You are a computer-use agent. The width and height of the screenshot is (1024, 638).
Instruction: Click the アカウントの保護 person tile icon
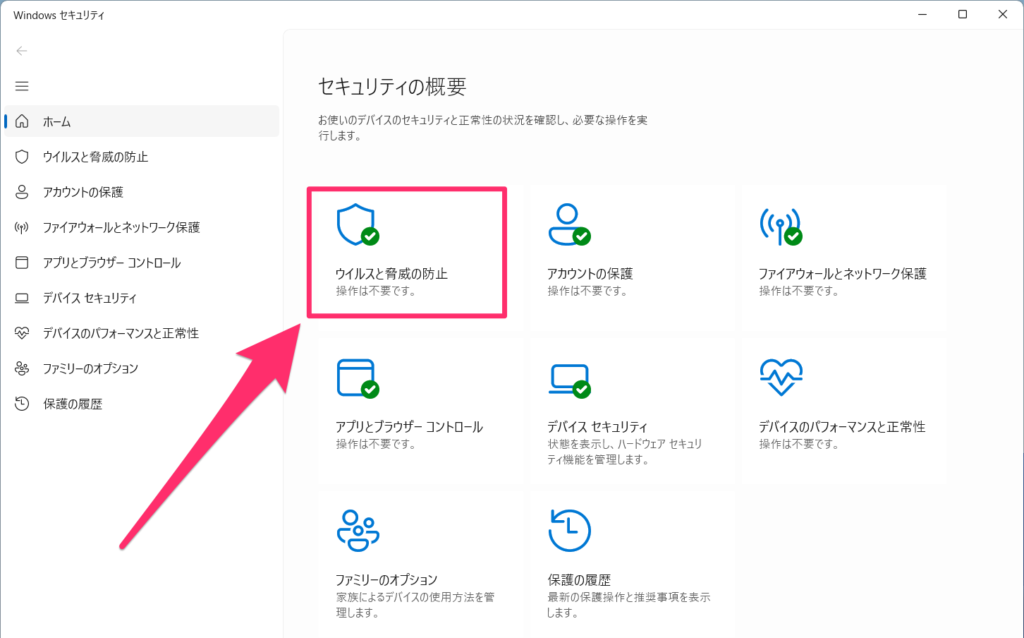pyautogui.click(x=568, y=225)
